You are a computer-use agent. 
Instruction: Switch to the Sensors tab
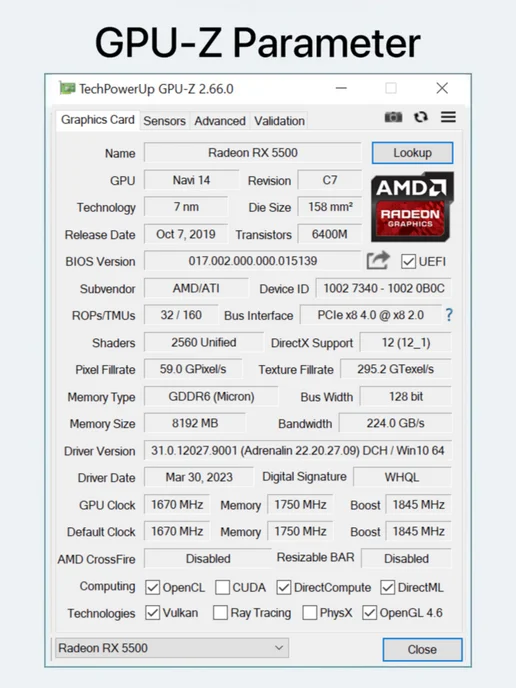tap(165, 121)
